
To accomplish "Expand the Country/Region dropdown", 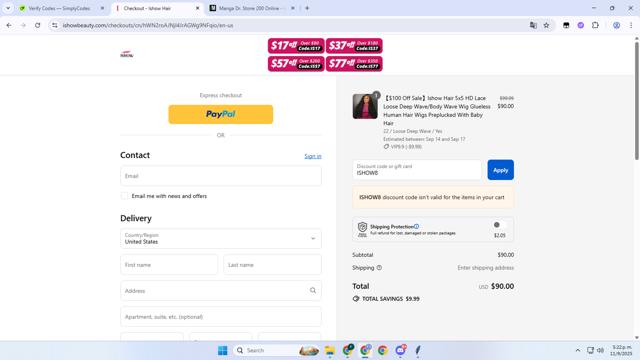I will pyautogui.click(x=221, y=238).
